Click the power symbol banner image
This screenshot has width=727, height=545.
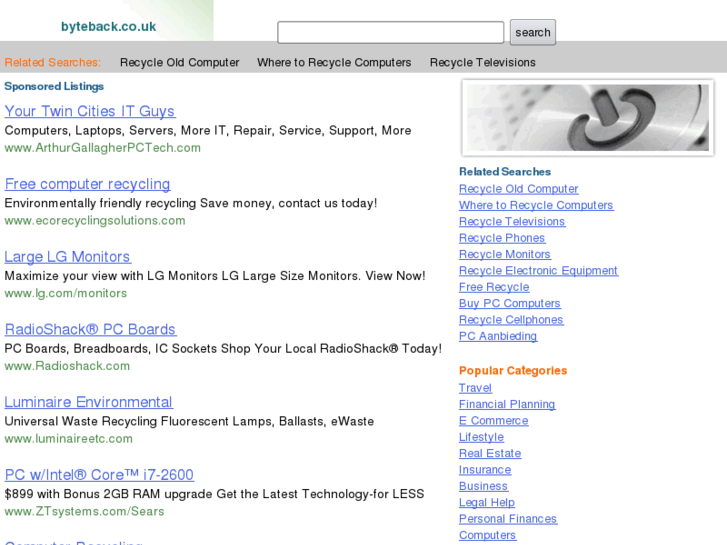[587, 117]
